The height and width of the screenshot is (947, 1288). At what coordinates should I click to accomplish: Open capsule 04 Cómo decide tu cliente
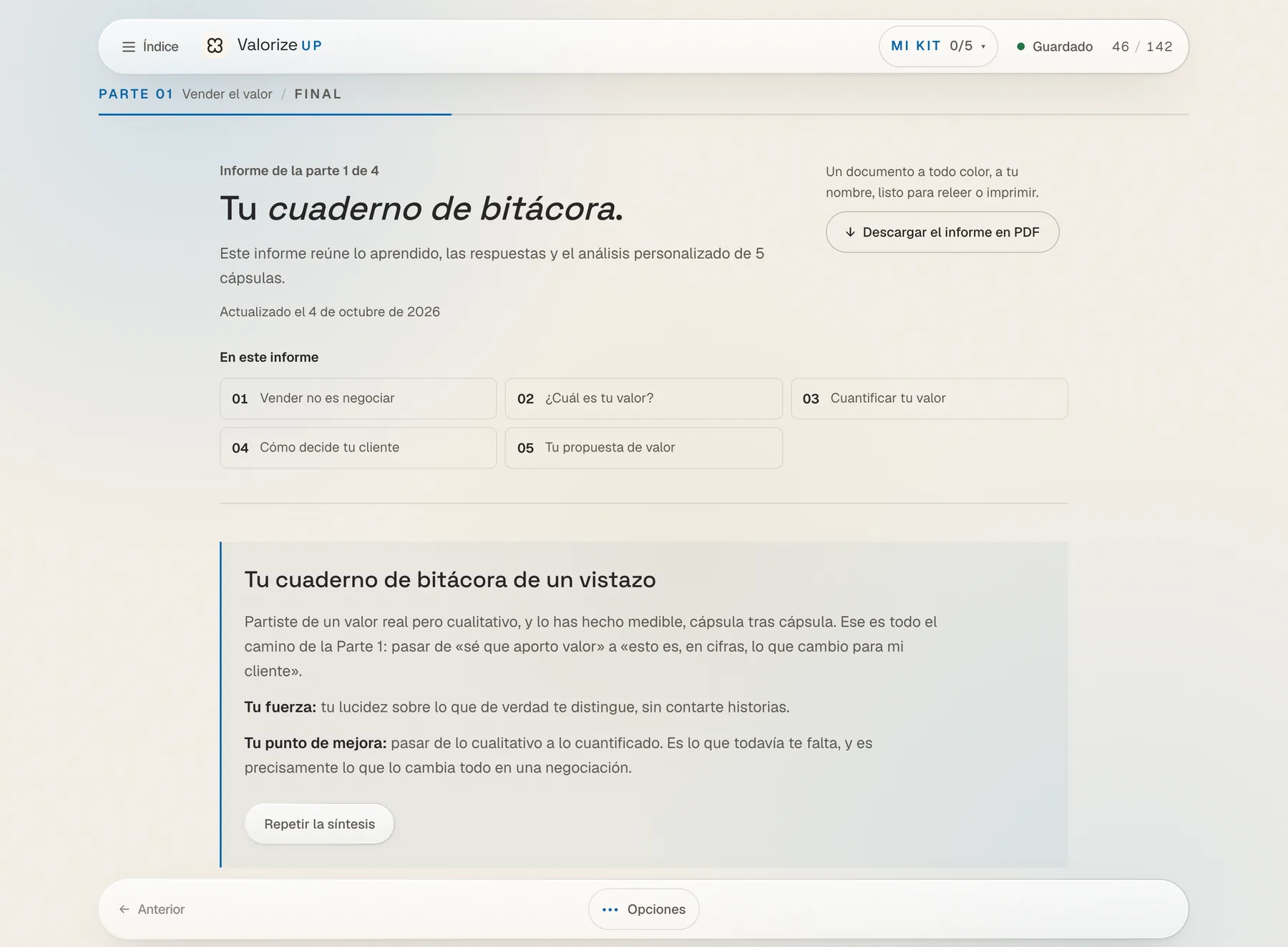coord(358,448)
